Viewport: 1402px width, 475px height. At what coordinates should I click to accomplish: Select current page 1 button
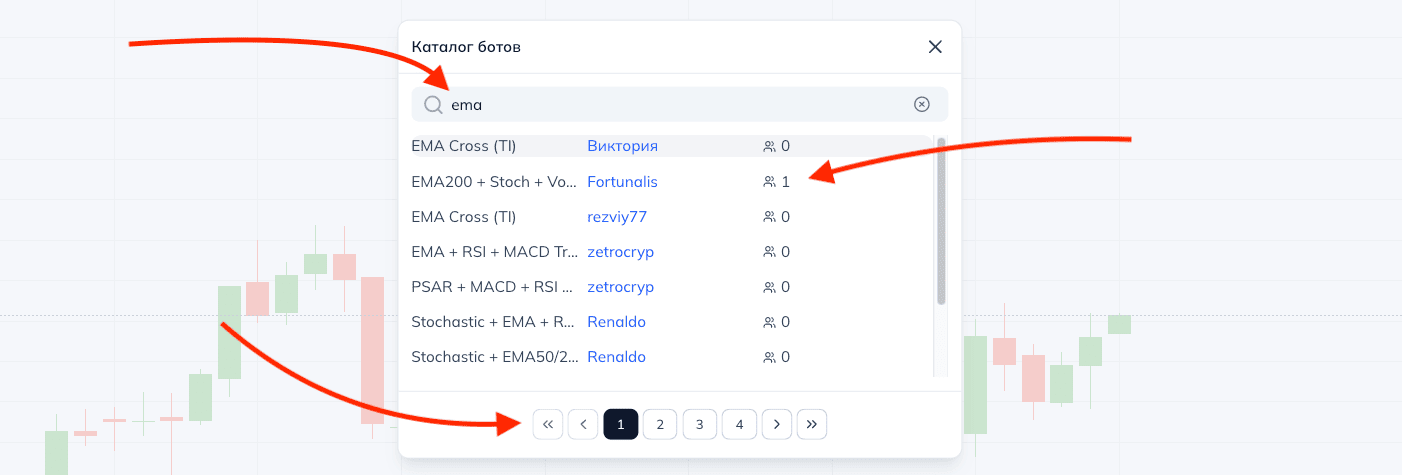(620, 424)
